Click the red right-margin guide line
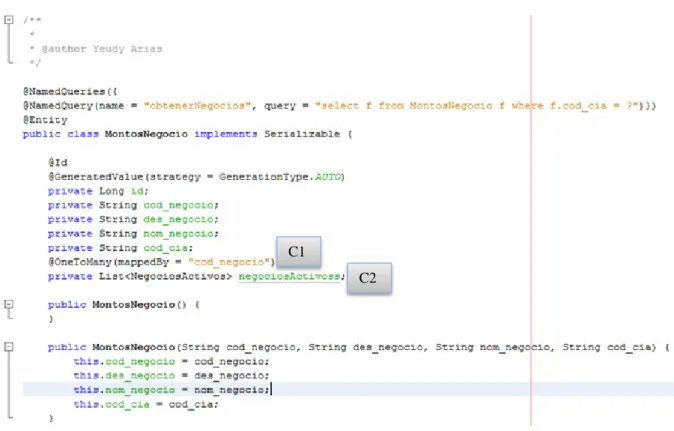 [x=531, y=221]
